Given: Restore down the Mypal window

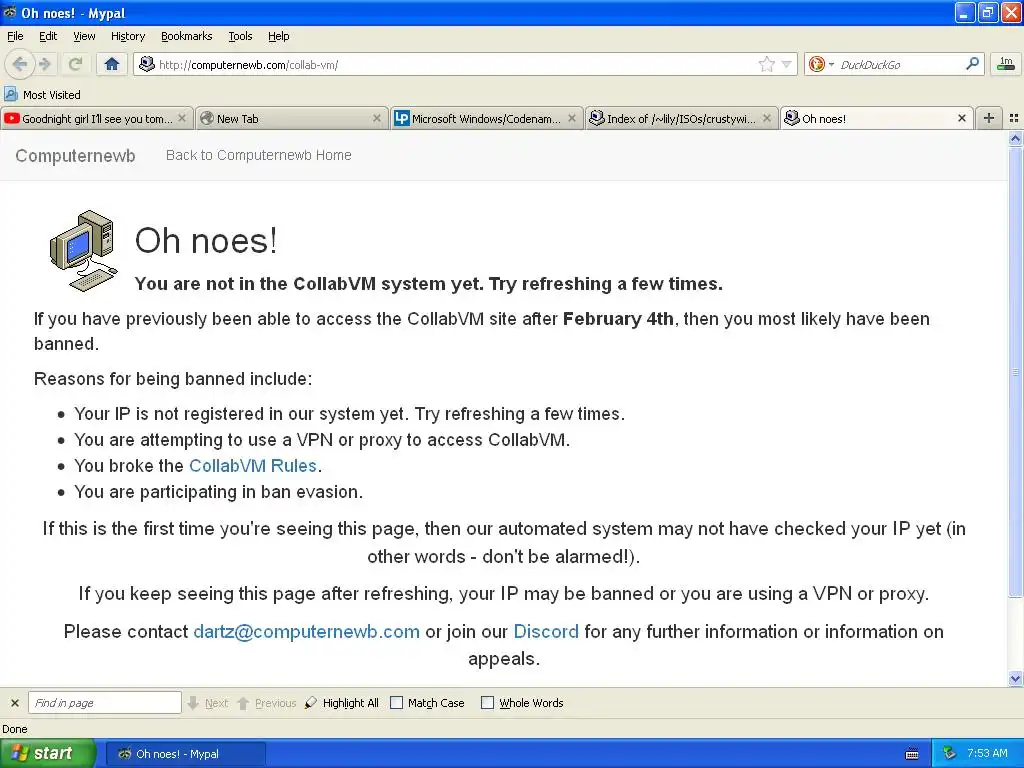Looking at the screenshot, I should coord(988,12).
